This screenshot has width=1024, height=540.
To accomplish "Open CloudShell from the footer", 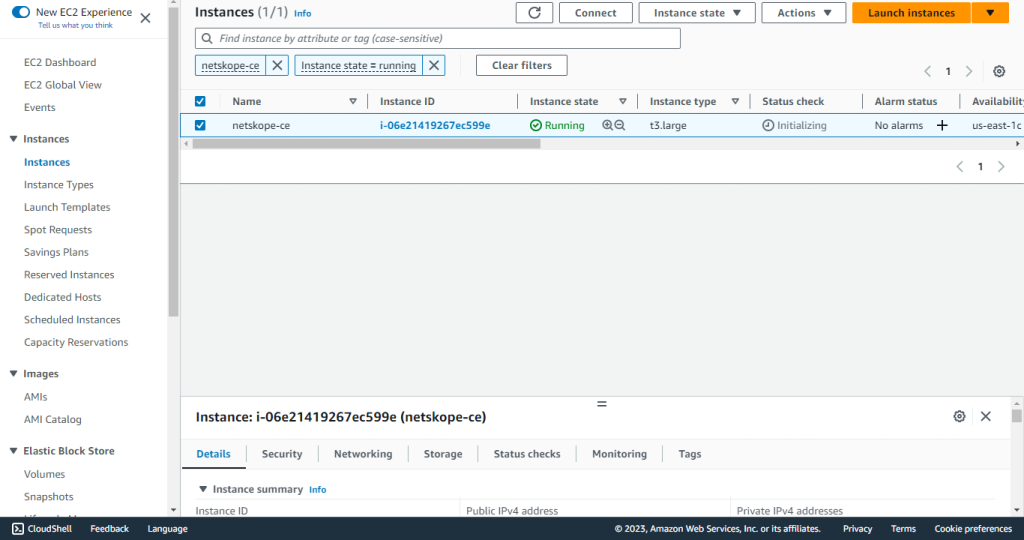I will (x=42, y=529).
